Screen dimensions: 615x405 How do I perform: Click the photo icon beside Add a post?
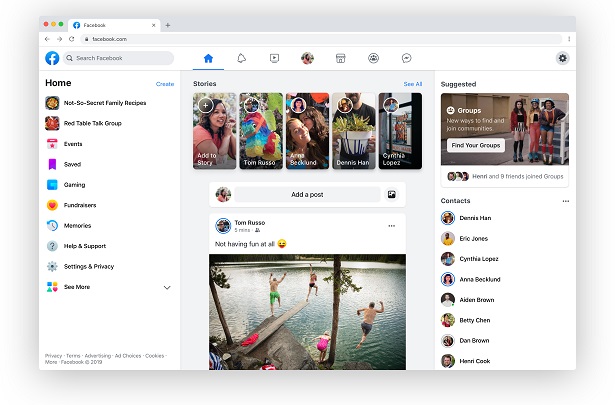[x=392, y=194]
